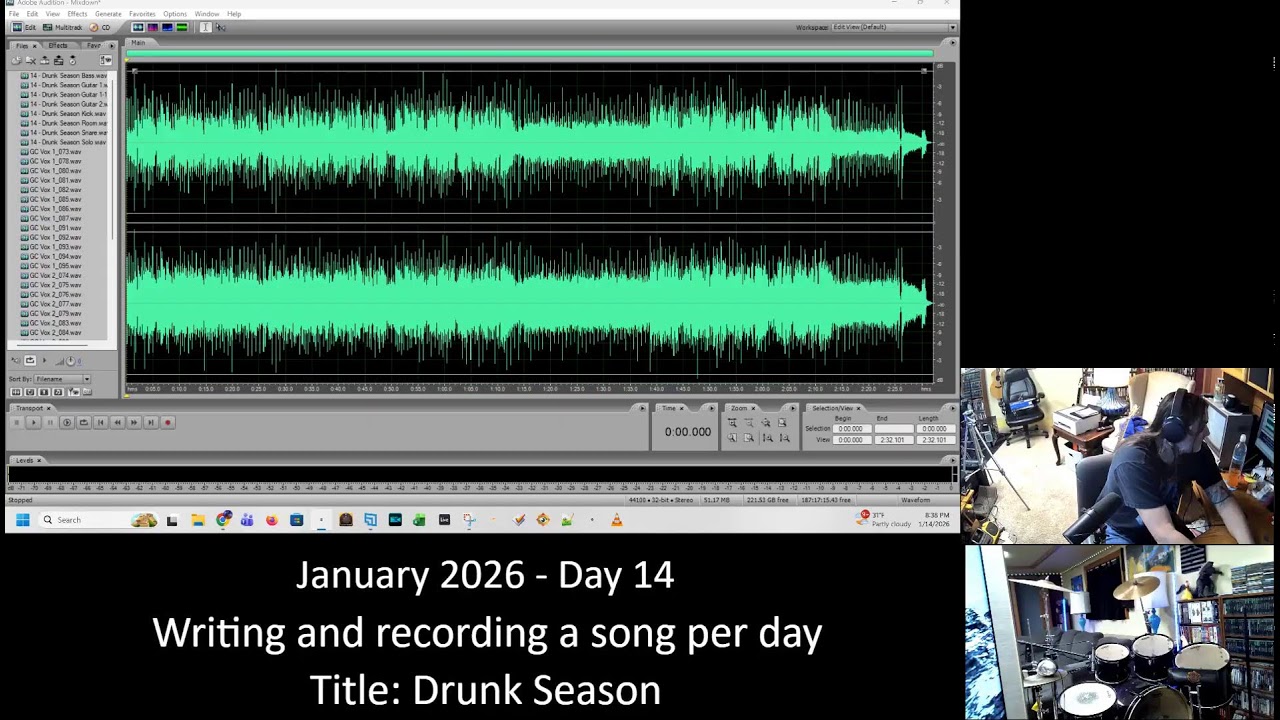The height and width of the screenshot is (720, 1280).
Task: Select the Spectral Frequency display icon
Action: click(152, 27)
